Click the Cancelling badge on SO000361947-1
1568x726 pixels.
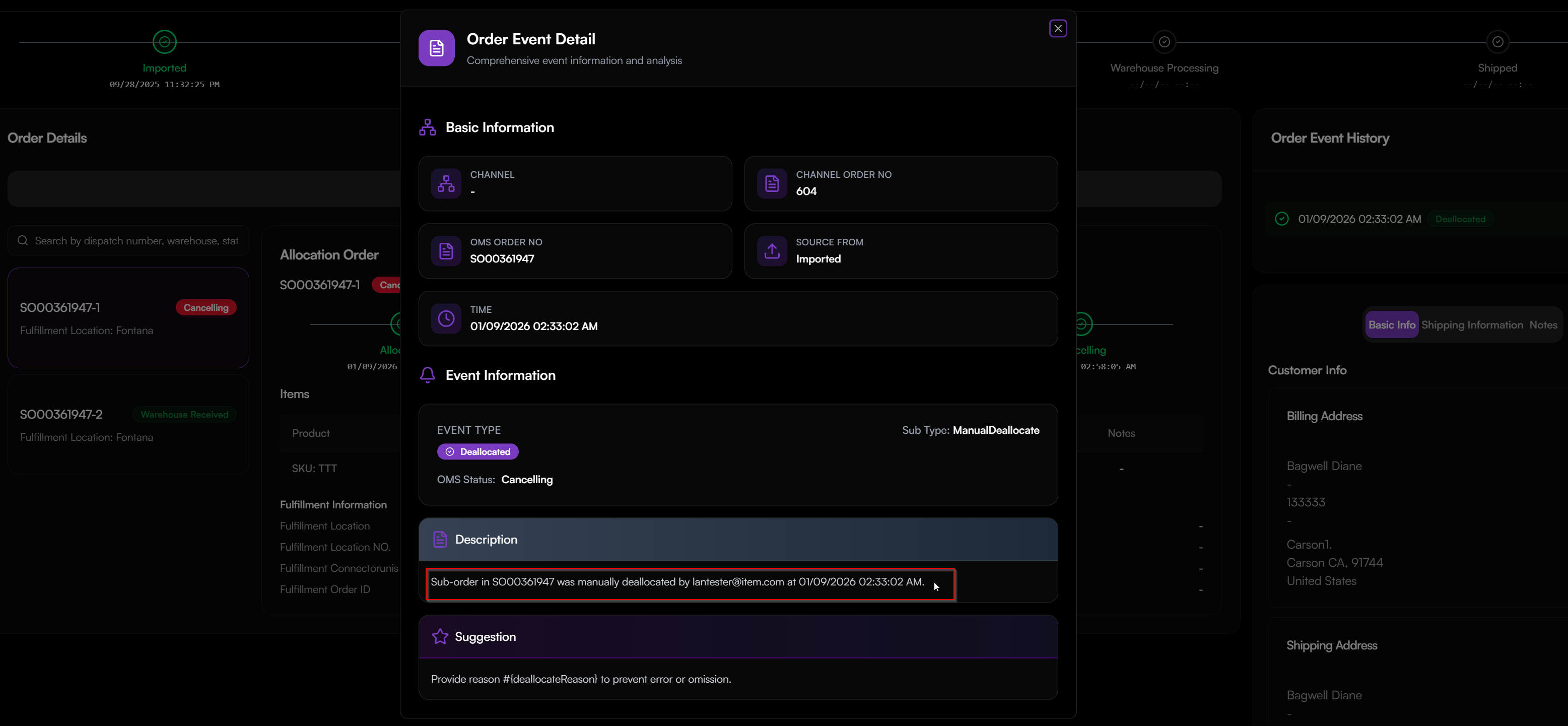[x=204, y=307]
